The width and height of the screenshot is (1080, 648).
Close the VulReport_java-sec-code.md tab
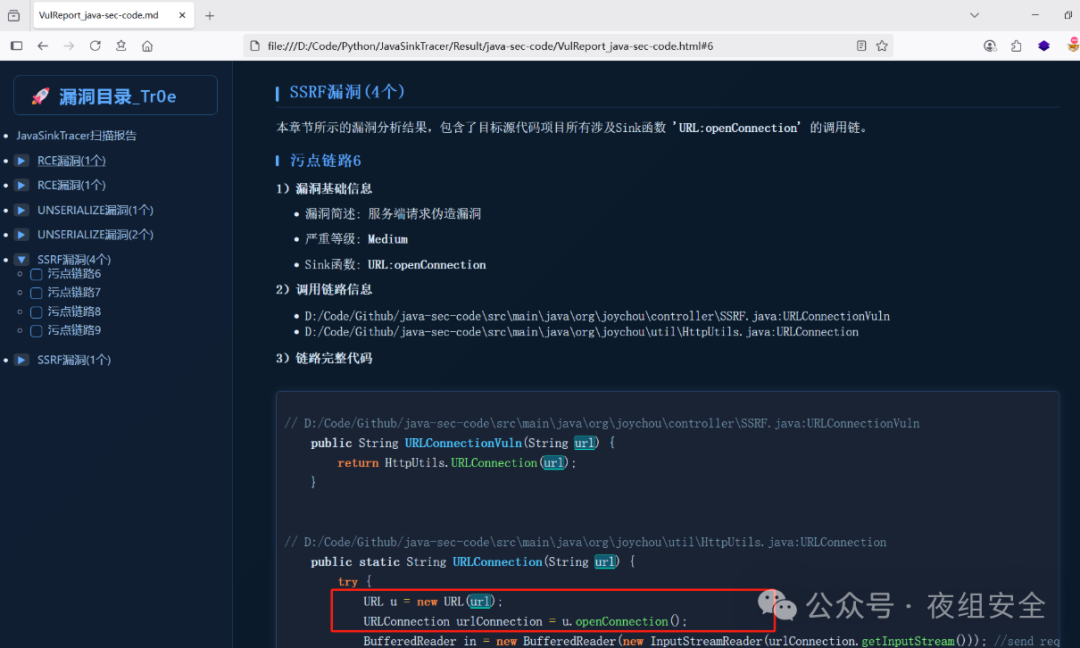182,15
